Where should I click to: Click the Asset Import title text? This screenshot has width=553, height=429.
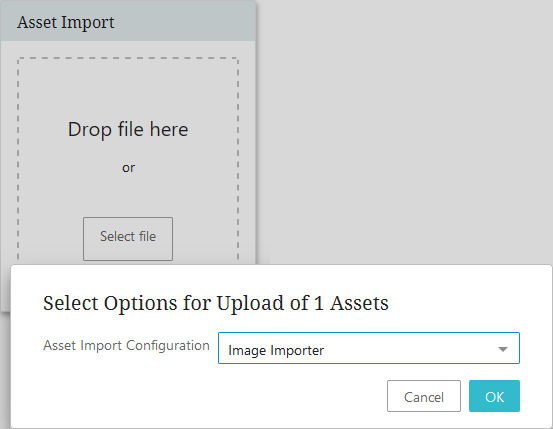(x=66, y=23)
